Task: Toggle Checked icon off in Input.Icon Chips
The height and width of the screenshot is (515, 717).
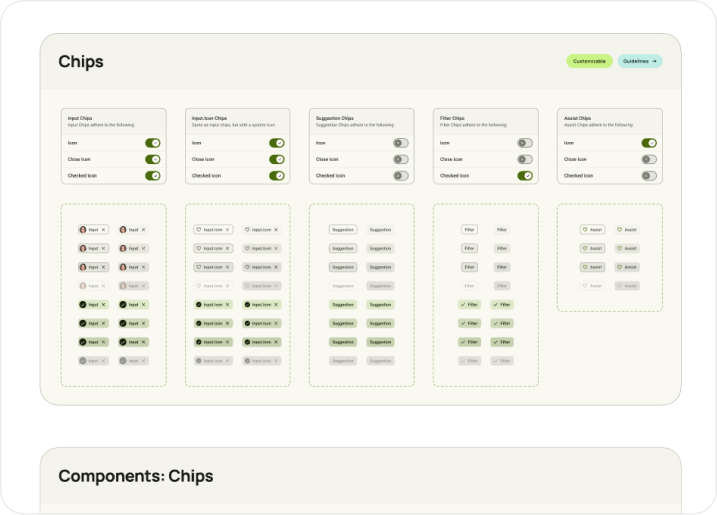Action: tap(277, 175)
